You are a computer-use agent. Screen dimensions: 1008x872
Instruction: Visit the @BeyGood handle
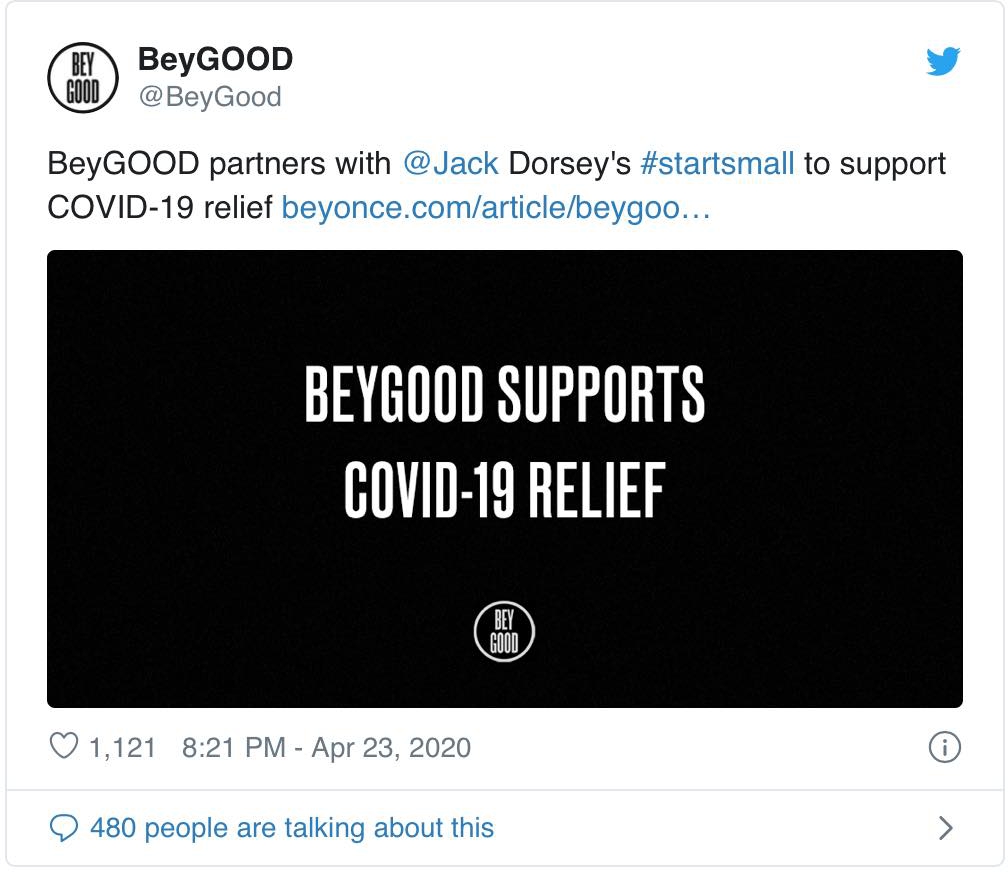click(x=210, y=97)
